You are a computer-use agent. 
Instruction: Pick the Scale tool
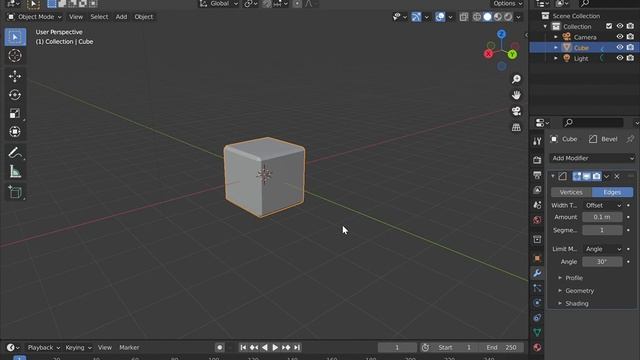click(x=15, y=113)
